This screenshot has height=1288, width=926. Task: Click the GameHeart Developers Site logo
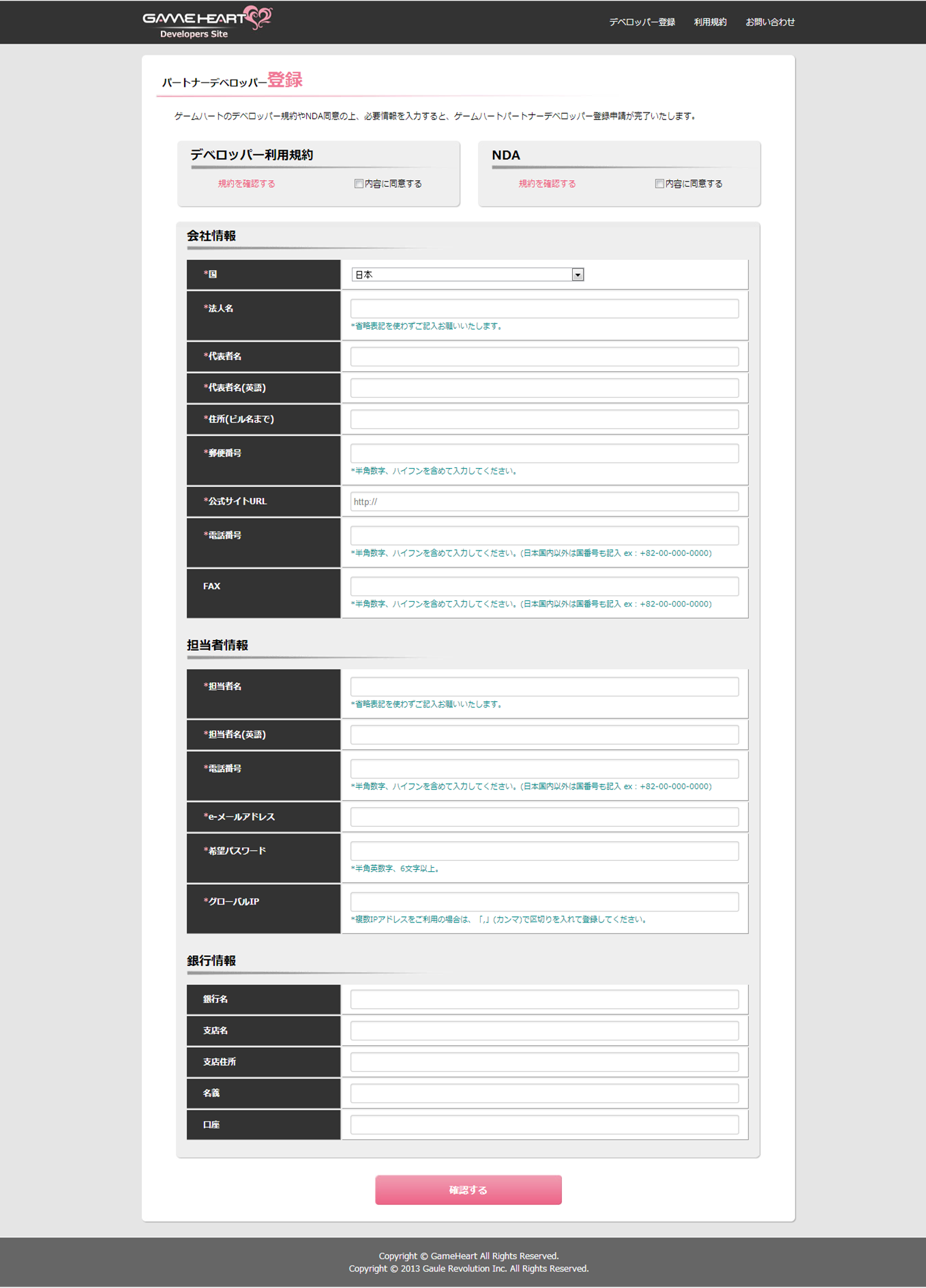pyautogui.click(x=207, y=22)
